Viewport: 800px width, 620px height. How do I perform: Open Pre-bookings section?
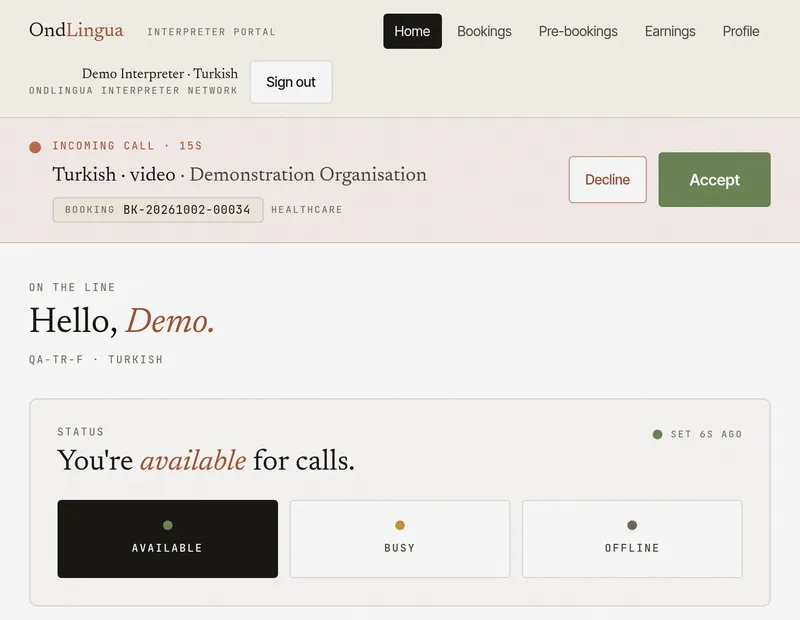[578, 31]
